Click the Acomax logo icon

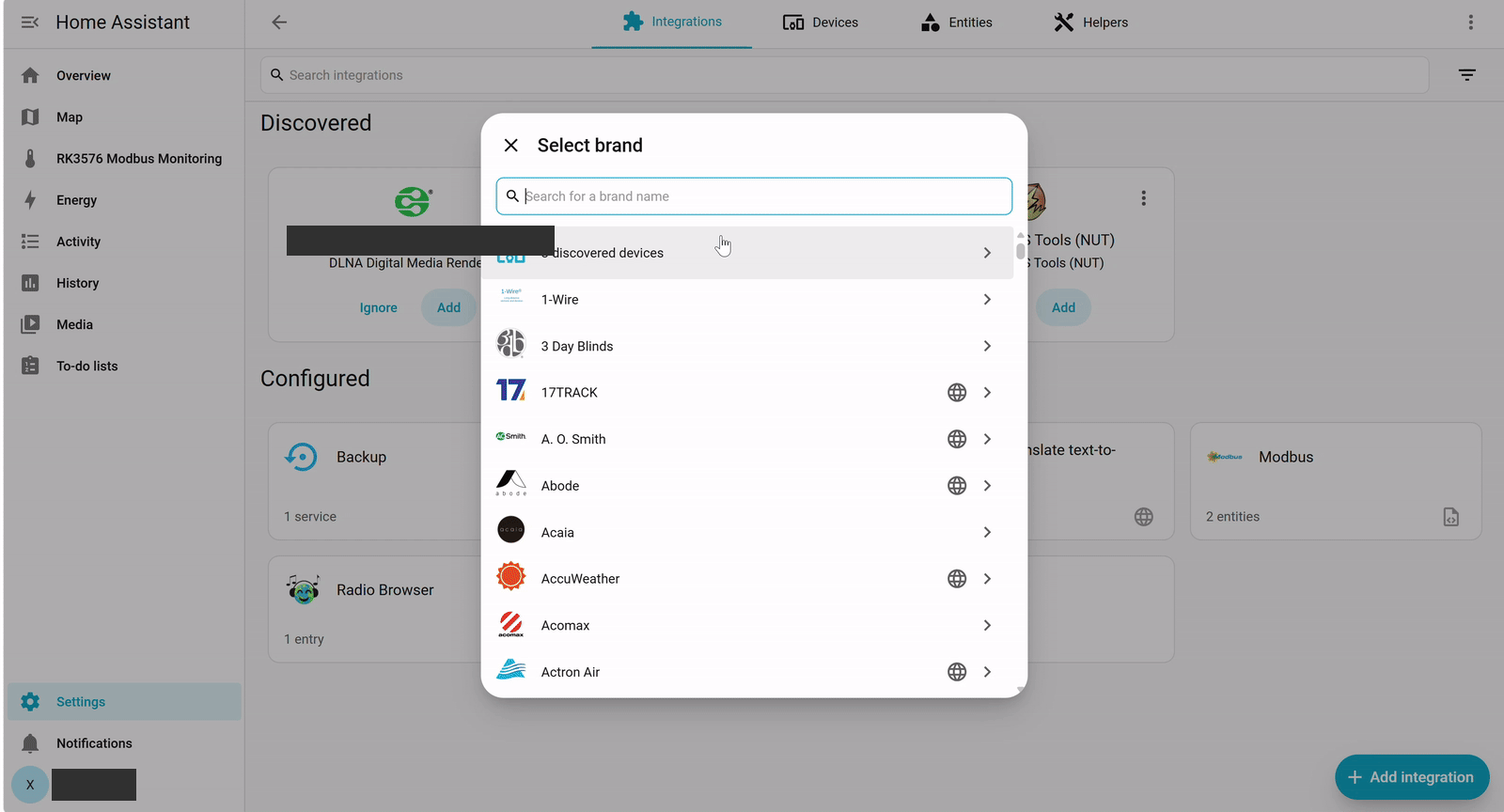(x=511, y=624)
